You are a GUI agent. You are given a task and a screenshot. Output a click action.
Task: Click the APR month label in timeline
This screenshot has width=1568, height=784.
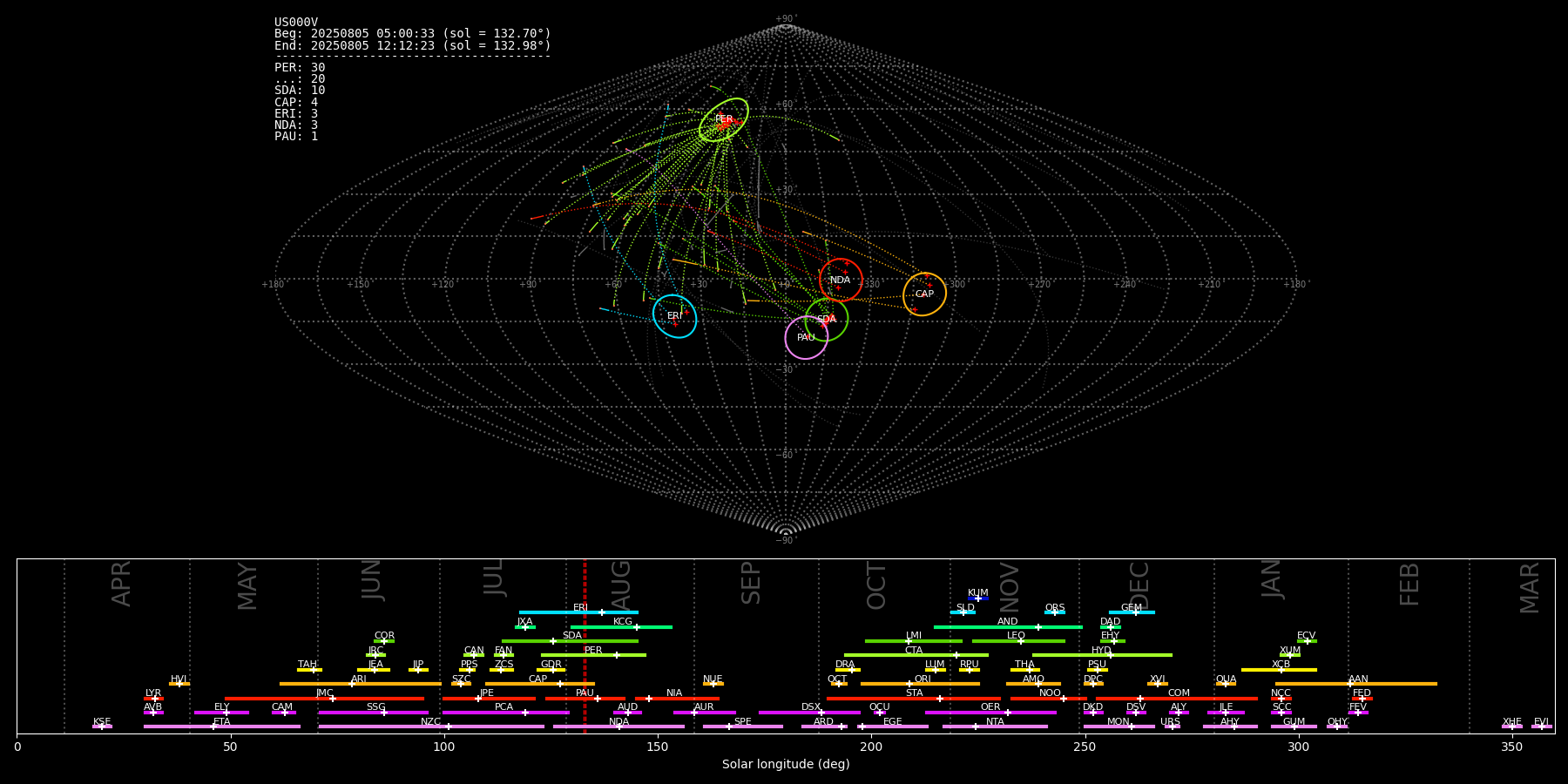[121, 584]
